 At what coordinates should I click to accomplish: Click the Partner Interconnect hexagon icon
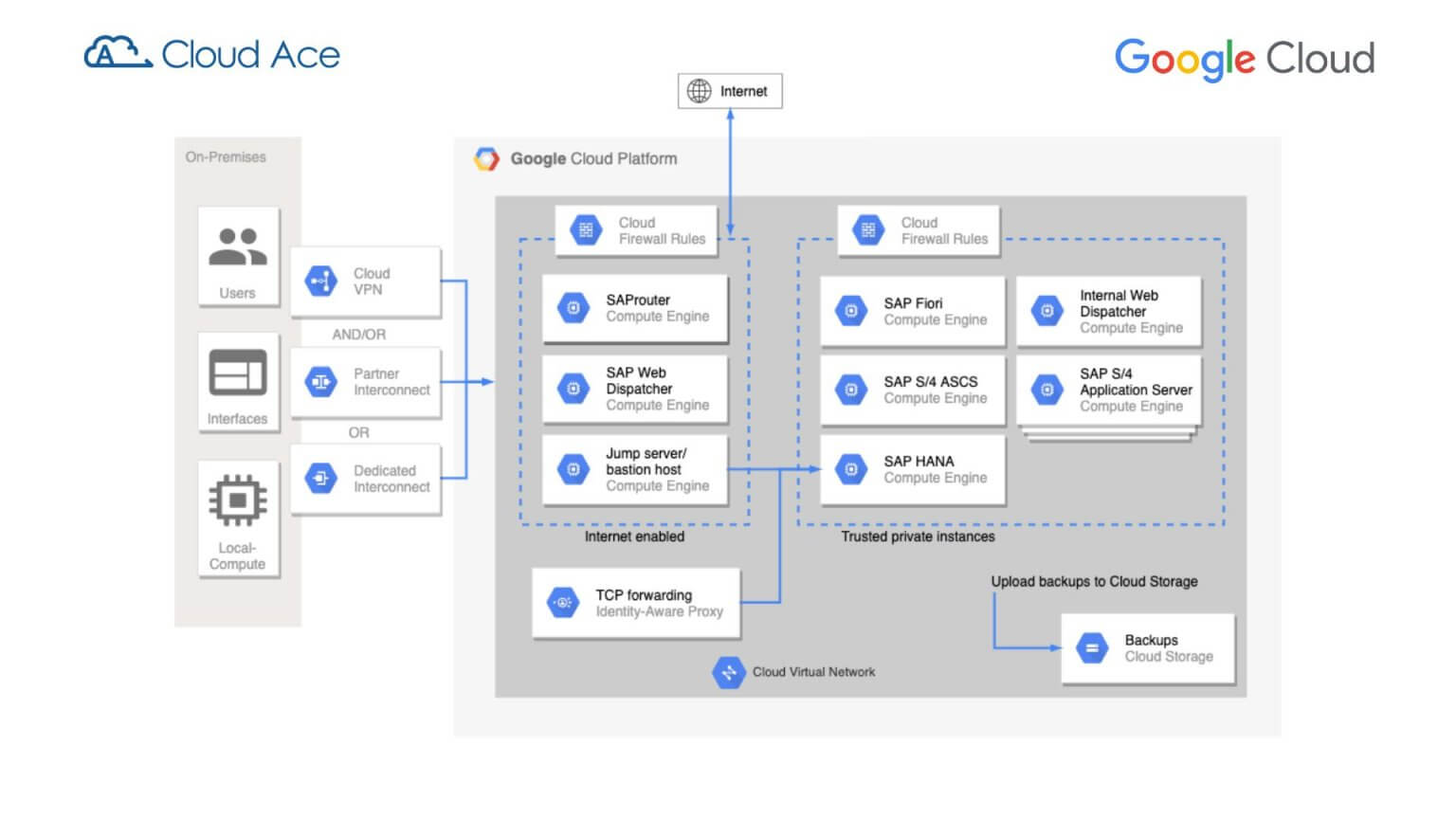(322, 382)
